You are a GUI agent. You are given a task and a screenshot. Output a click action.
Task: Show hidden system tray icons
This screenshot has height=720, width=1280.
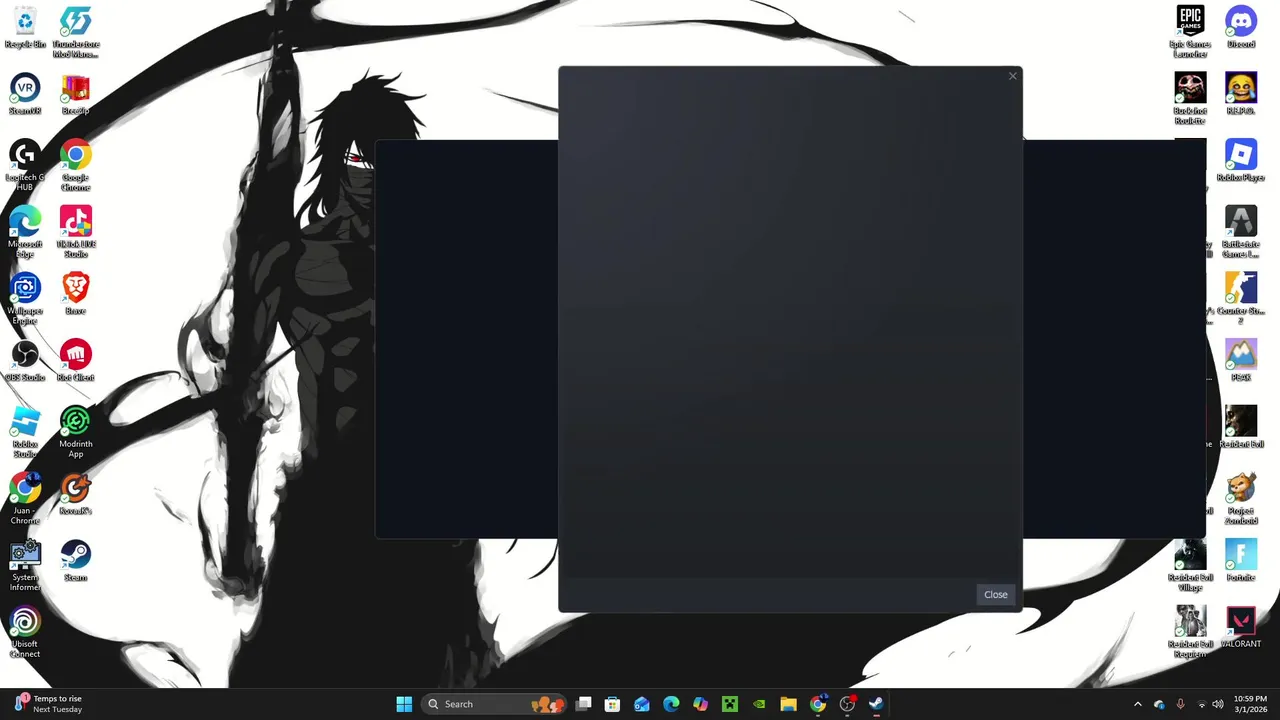(1137, 704)
